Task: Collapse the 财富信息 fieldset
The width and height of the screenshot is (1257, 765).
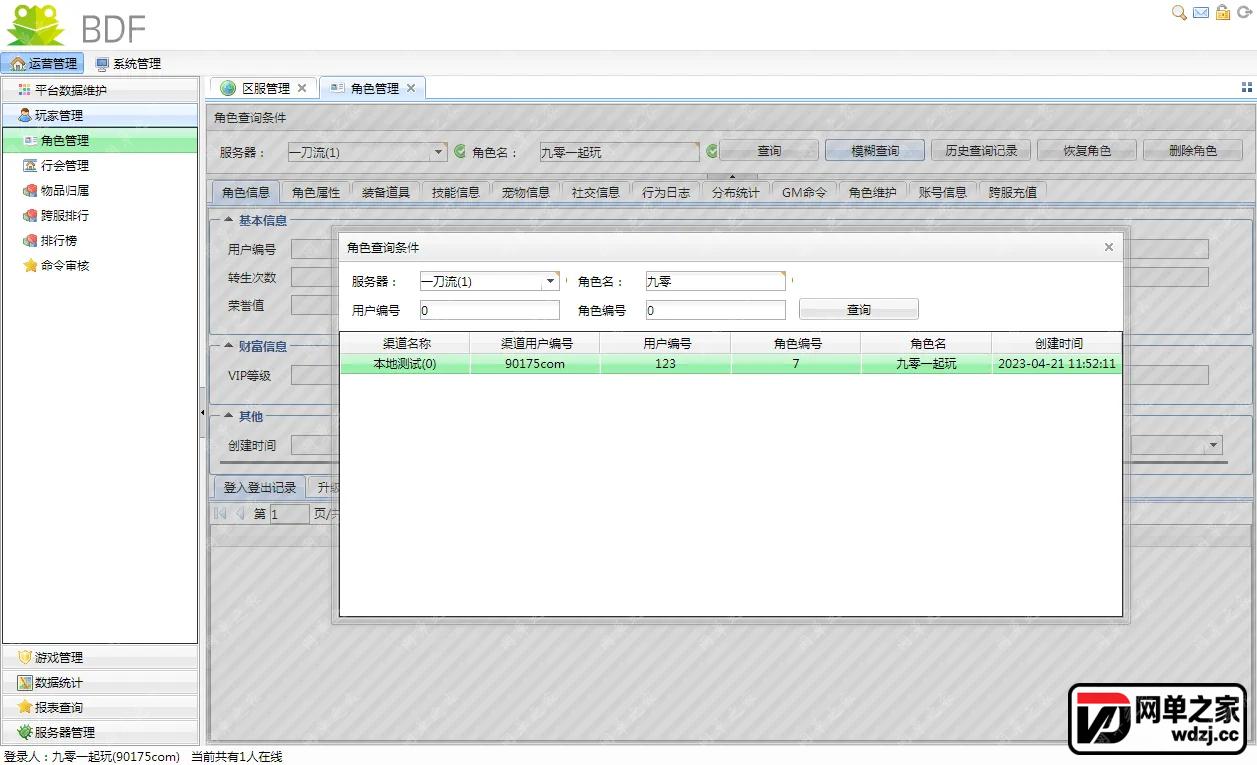Action: 228,346
